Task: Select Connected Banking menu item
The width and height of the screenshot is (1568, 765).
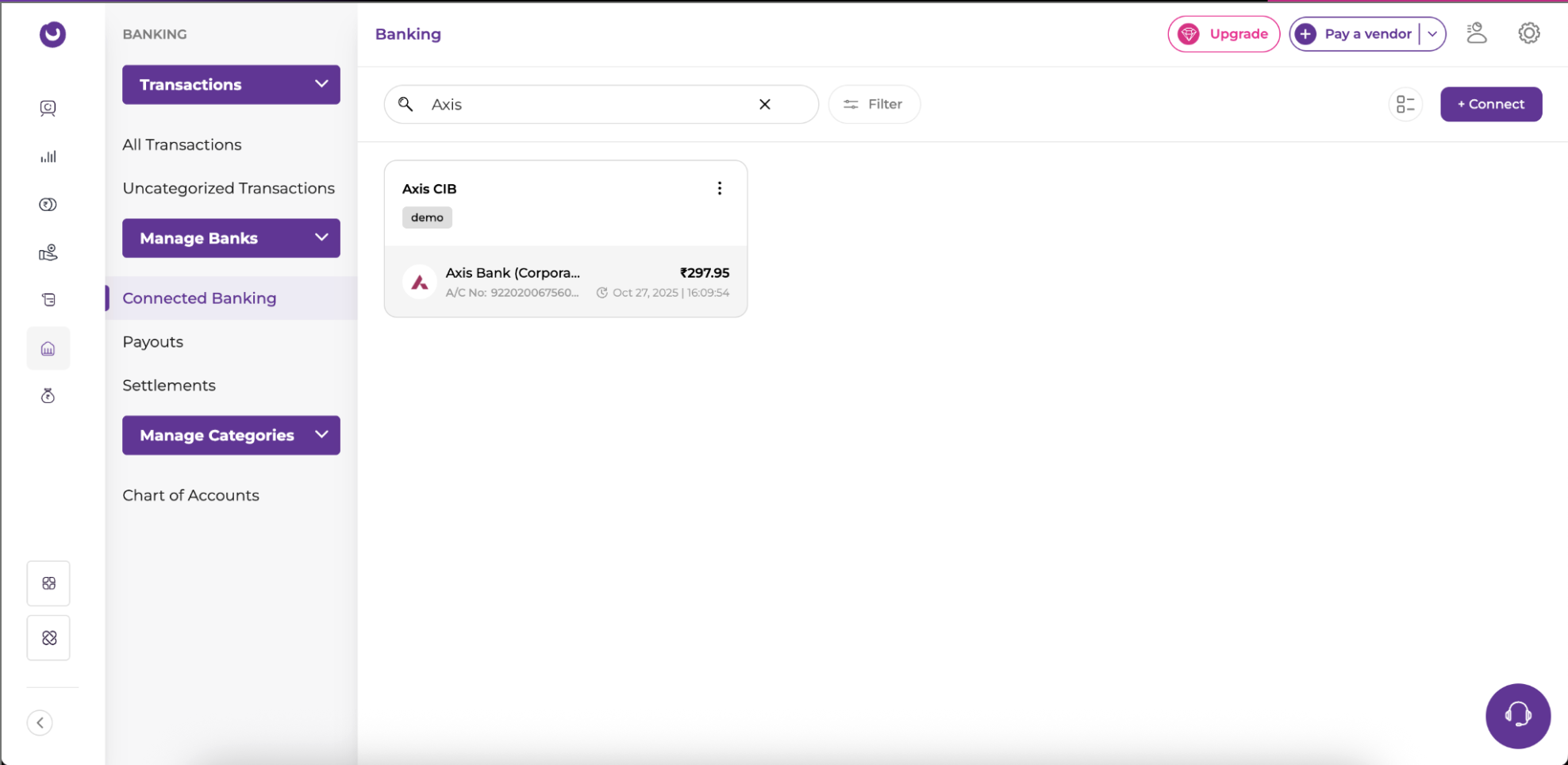Action: click(x=232, y=298)
